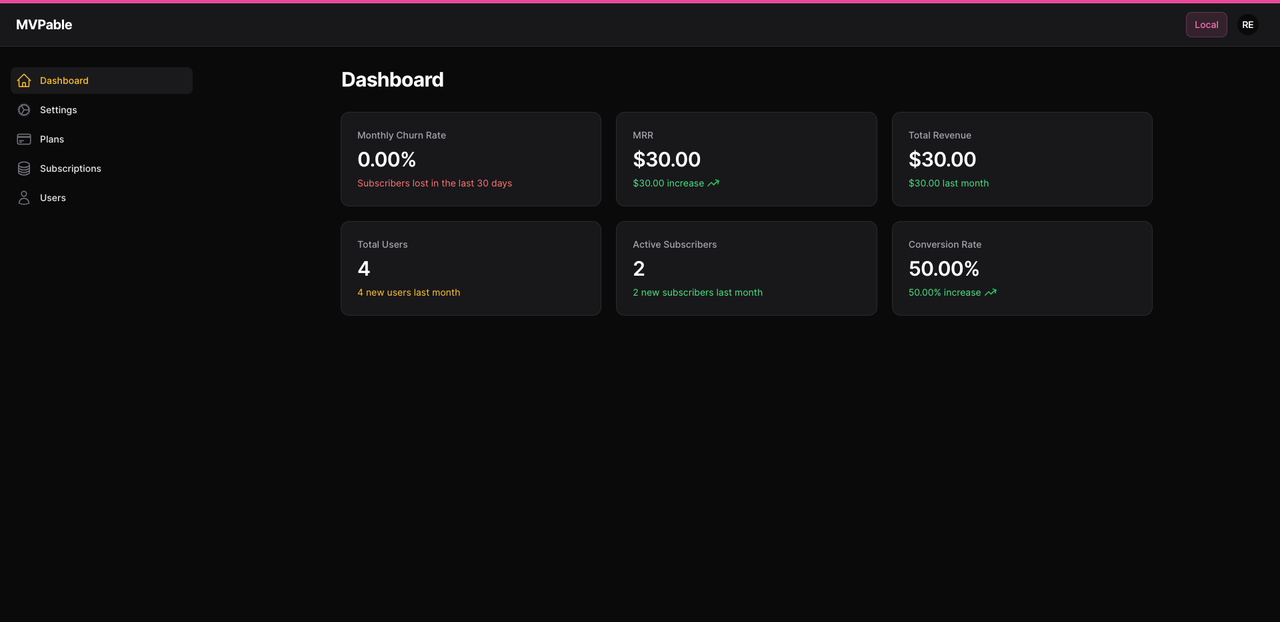This screenshot has width=1280, height=622.
Task: Click the green trend arrow in MRR card
Action: coord(712,183)
